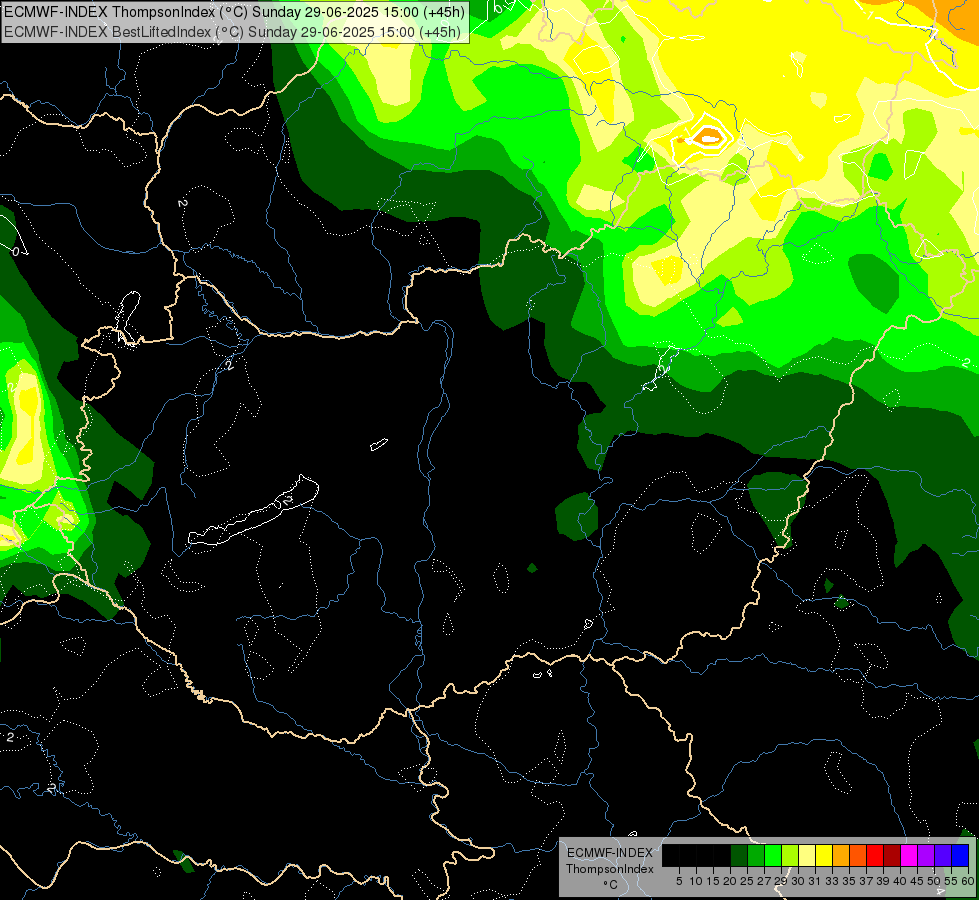
Task: Click the legend tick value '29'
Action: tap(781, 881)
